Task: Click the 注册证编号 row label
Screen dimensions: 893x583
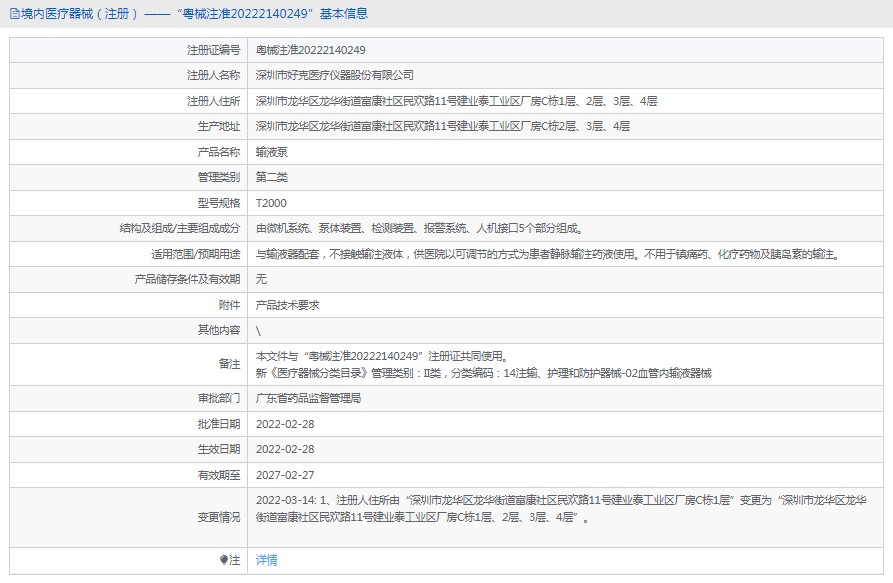Action: (x=213, y=50)
